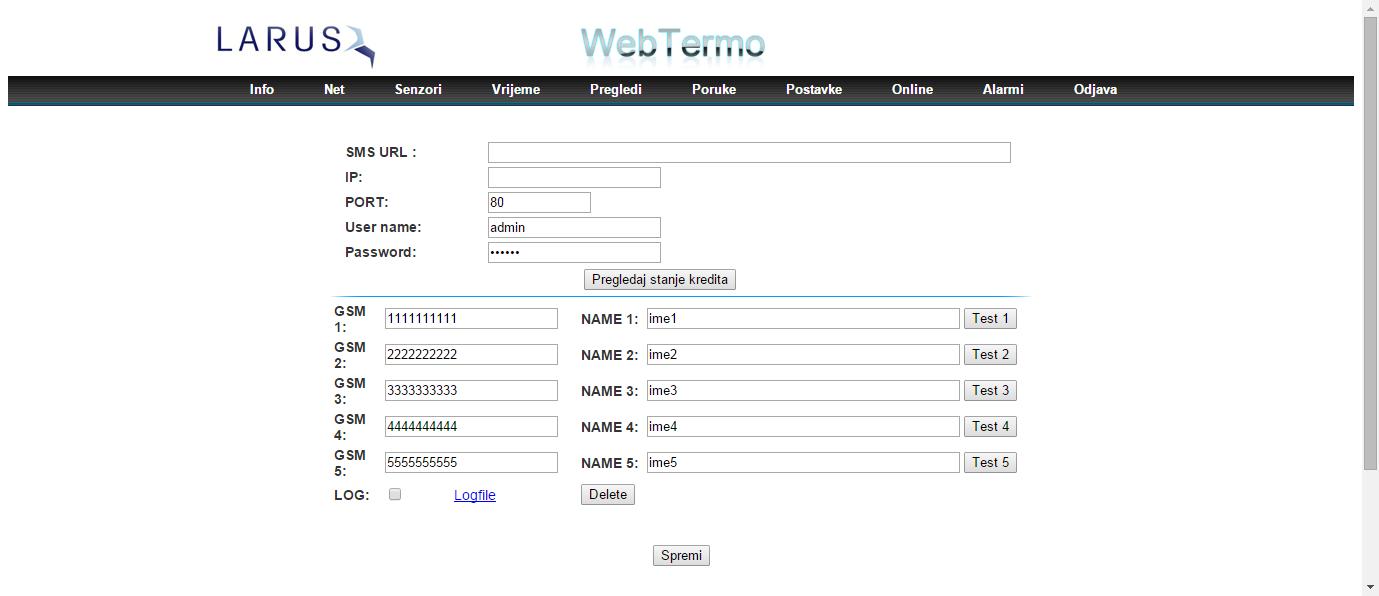Open the Logfile link
Image resolution: width=1379 pixels, height=596 pixels.
[x=474, y=495]
